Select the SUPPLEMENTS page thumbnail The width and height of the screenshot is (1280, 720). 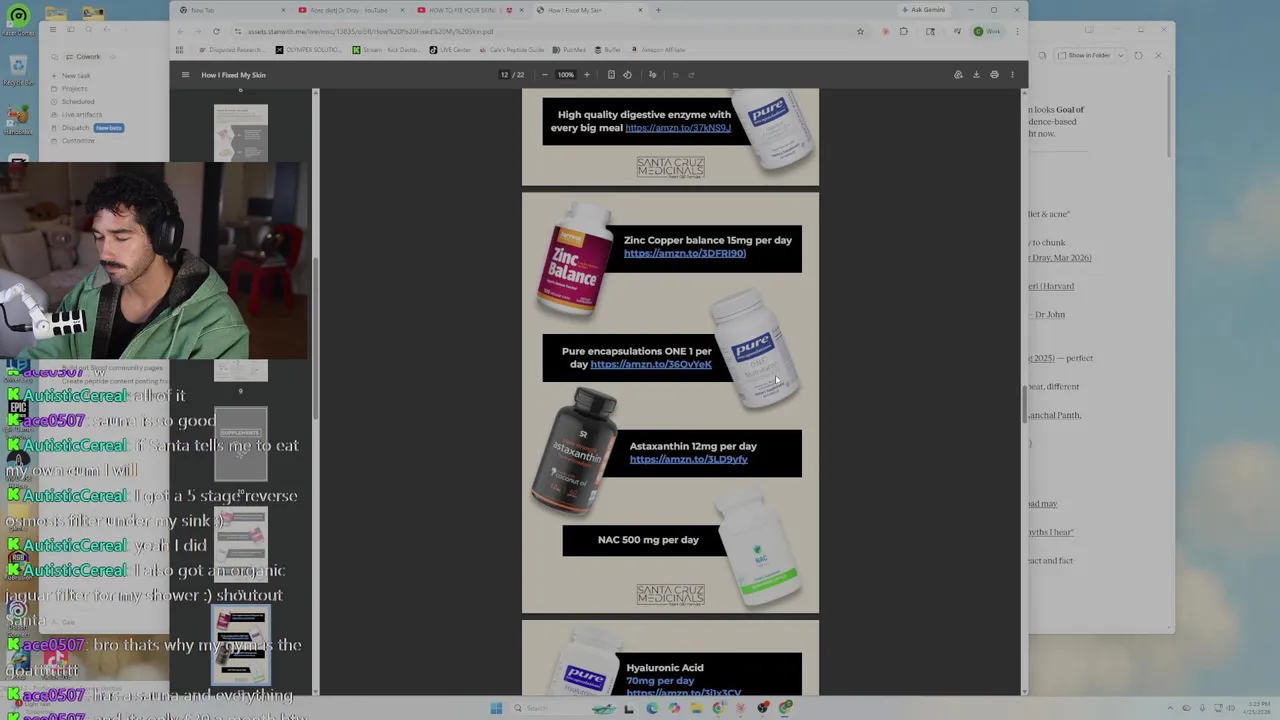click(240, 445)
